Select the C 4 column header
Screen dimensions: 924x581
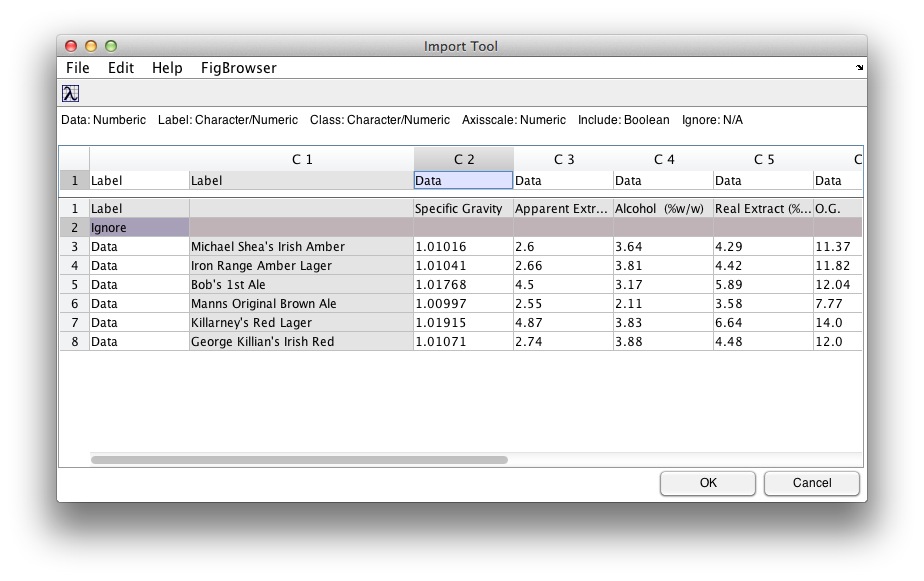[663, 159]
